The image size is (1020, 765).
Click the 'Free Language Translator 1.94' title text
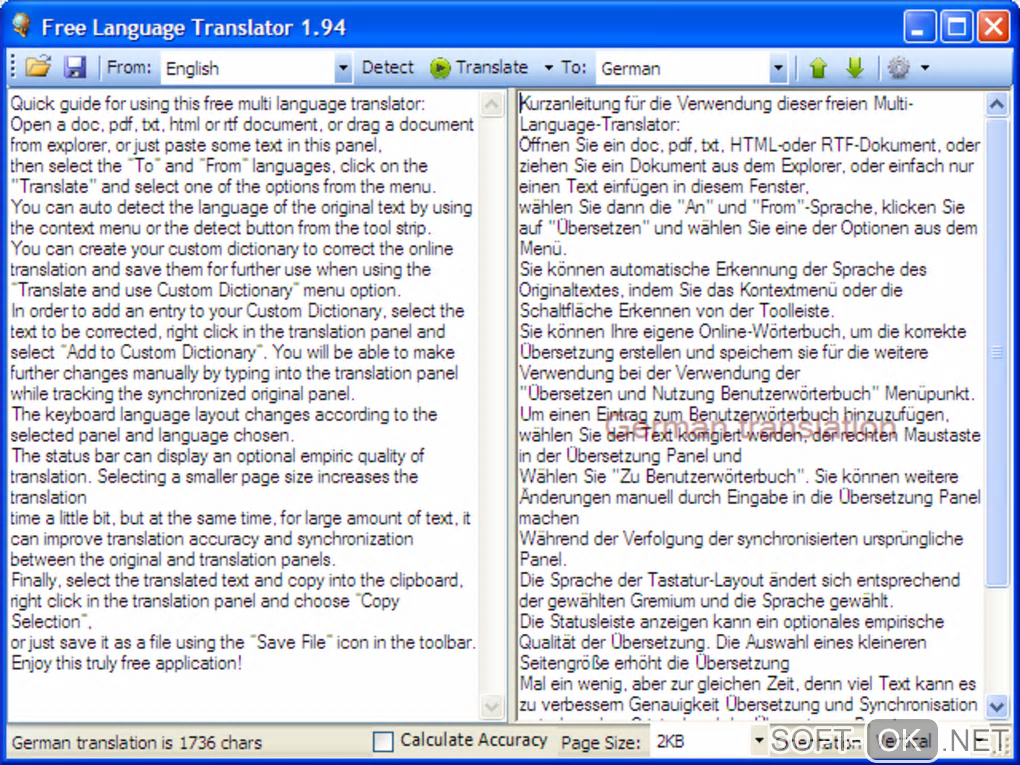click(x=193, y=27)
